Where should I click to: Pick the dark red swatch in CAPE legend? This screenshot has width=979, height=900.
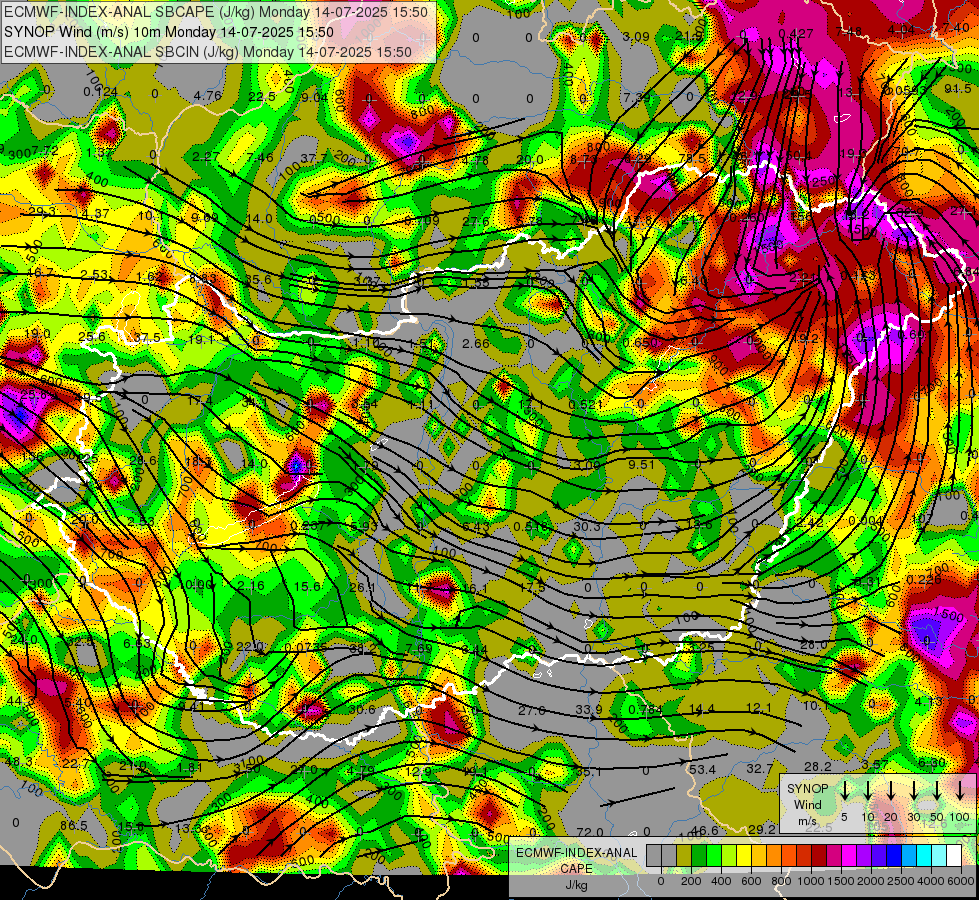pyautogui.click(x=819, y=856)
